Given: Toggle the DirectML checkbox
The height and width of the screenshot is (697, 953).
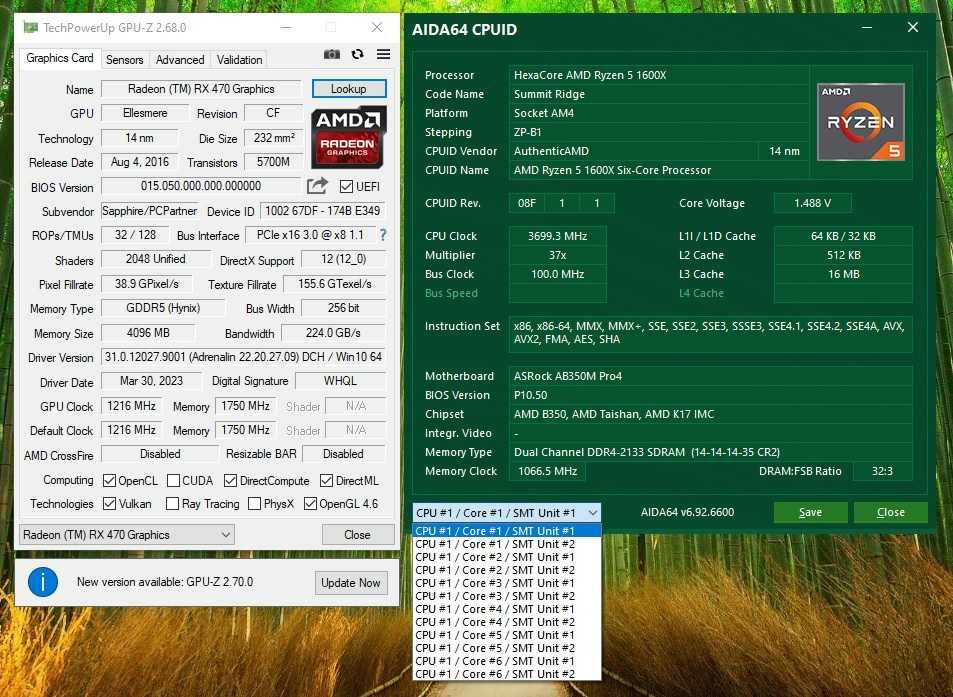Looking at the screenshot, I should pyautogui.click(x=326, y=481).
